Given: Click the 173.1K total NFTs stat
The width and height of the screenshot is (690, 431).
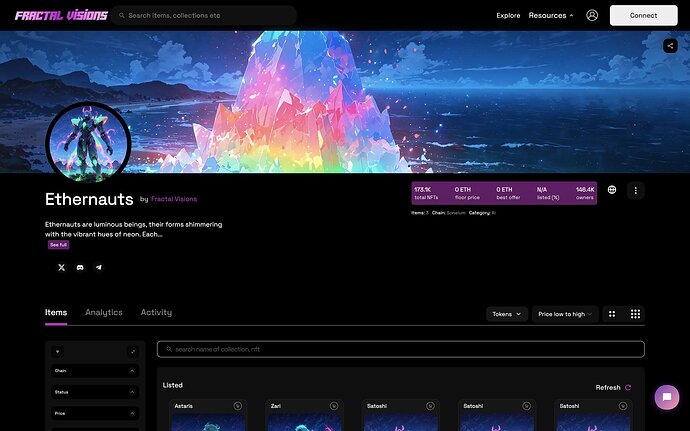Looking at the screenshot, I should [x=426, y=193].
